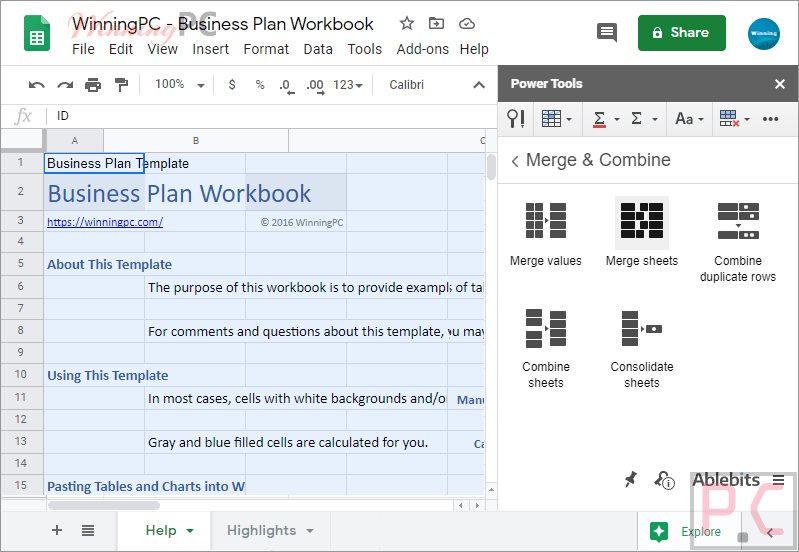Open the File menu
This screenshot has height=552, width=799.
pyautogui.click(x=83, y=49)
